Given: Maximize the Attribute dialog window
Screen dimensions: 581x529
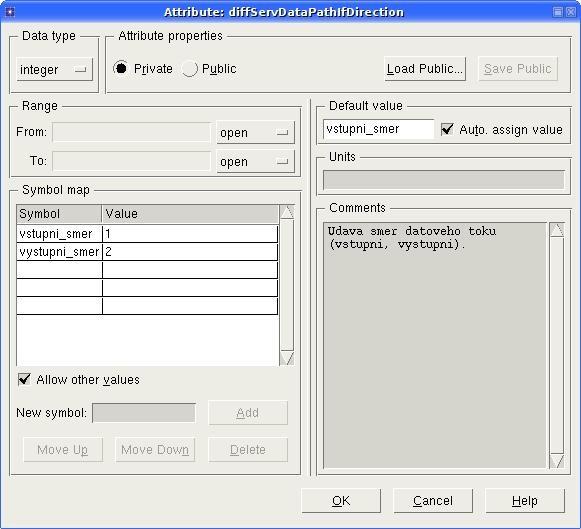Looking at the screenshot, I should coord(558,12).
